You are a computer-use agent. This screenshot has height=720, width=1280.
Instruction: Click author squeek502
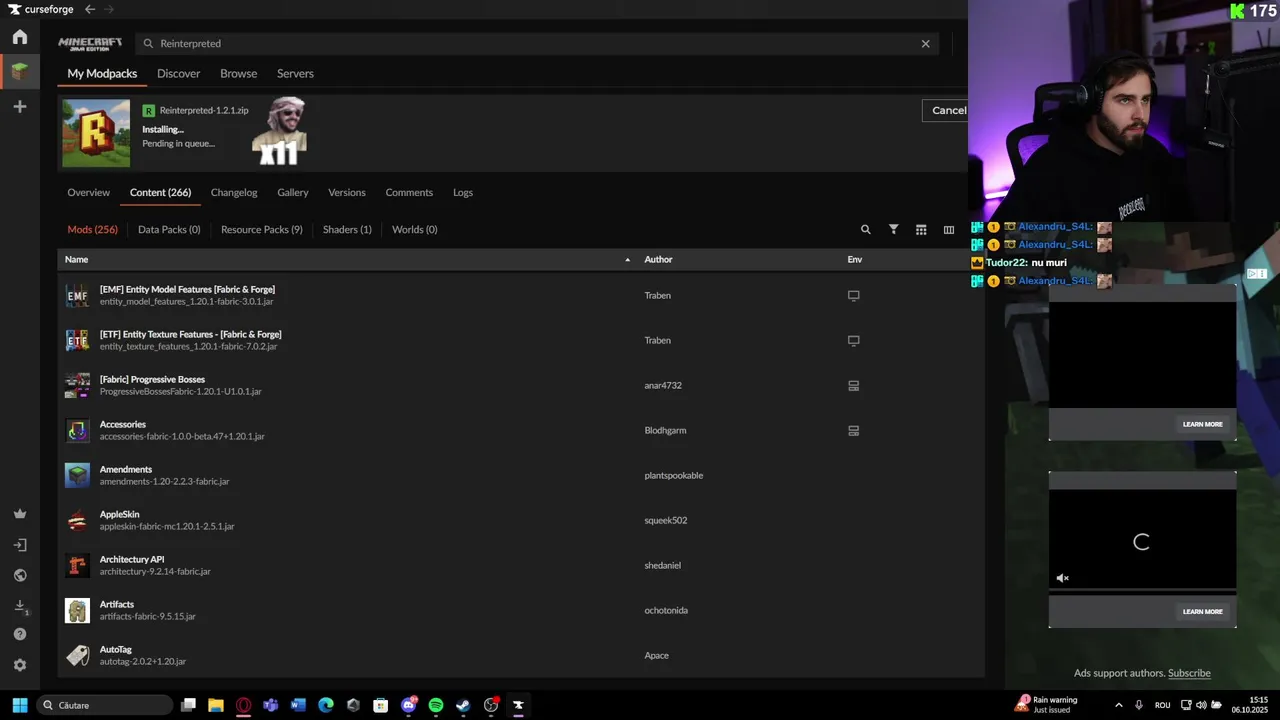(665, 521)
